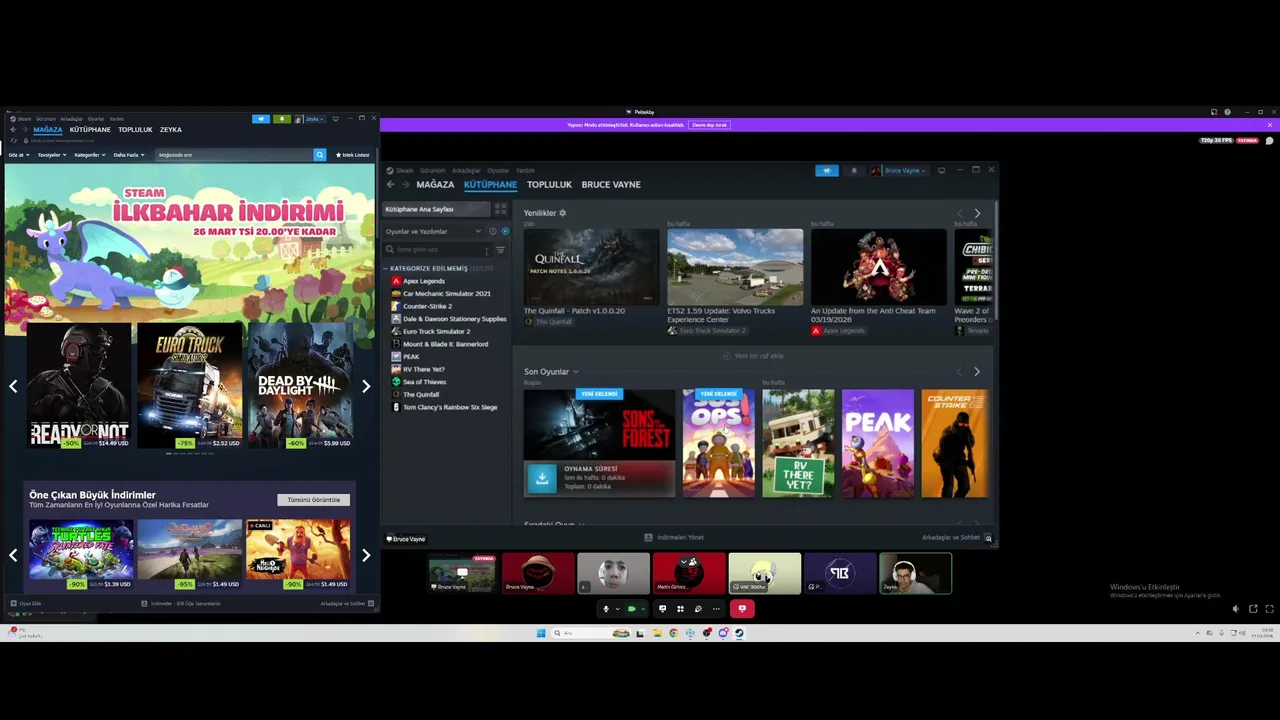The height and width of the screenshot is (720, 1280).
Task: Toggle the call volume speaker icon
Action: click(1236, 609)
